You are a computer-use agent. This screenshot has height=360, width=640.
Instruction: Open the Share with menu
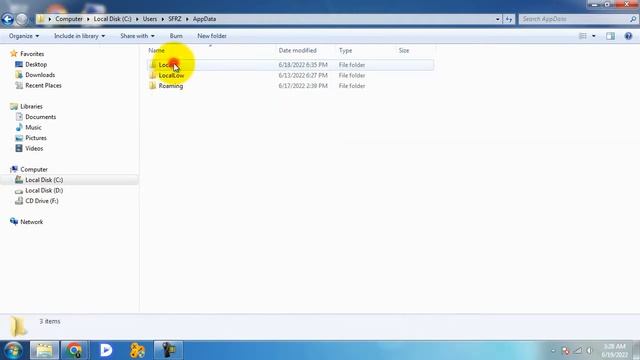coord(137,36)
